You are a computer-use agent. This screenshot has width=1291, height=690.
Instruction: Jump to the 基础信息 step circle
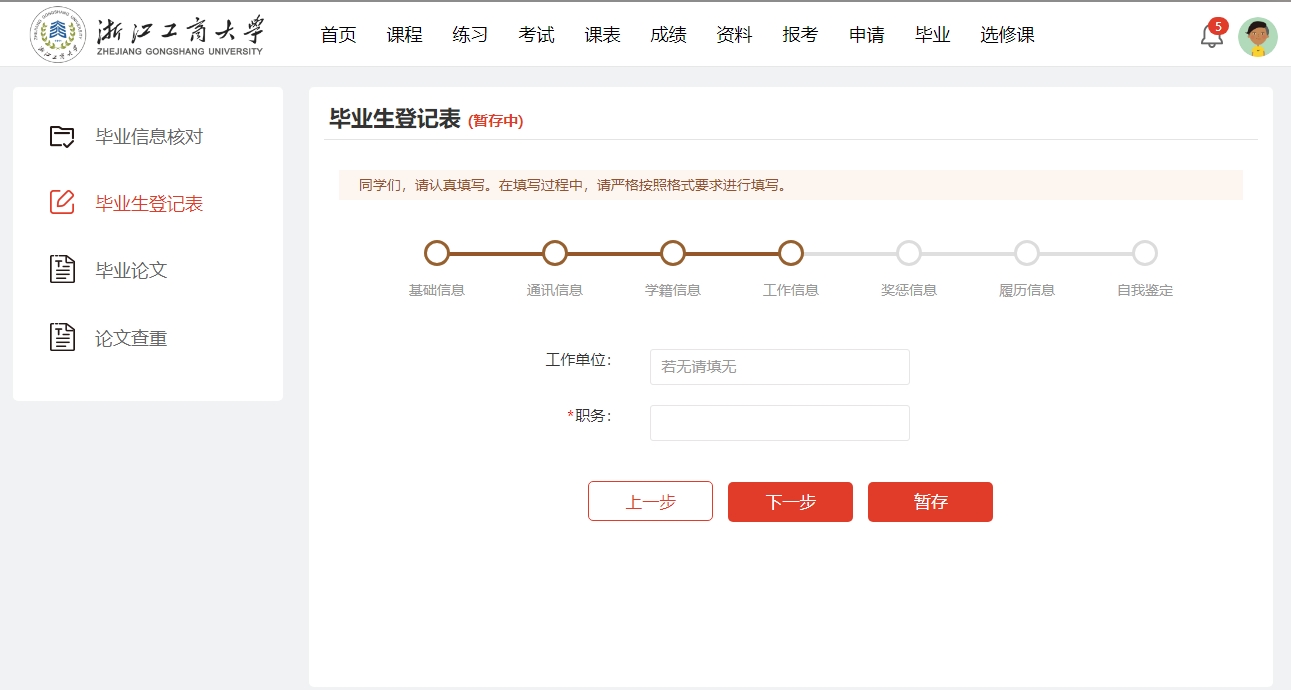point(437,253)
